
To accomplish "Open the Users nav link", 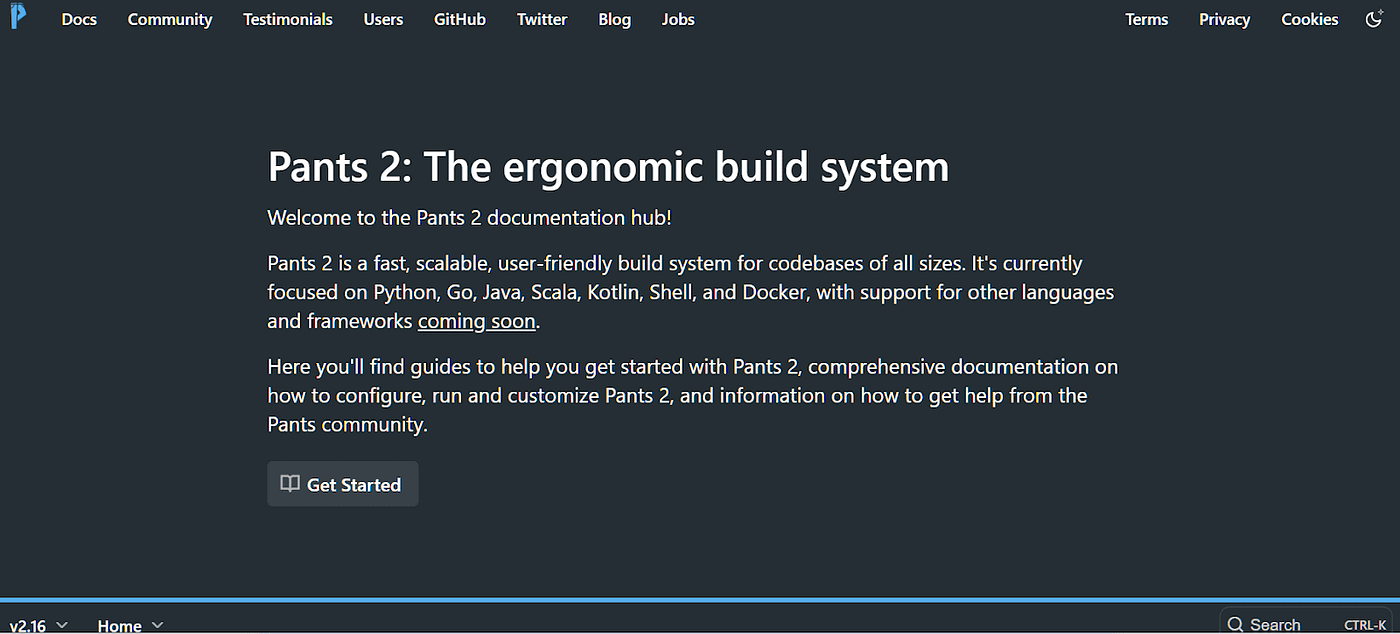I will click(x=383, y=19).
